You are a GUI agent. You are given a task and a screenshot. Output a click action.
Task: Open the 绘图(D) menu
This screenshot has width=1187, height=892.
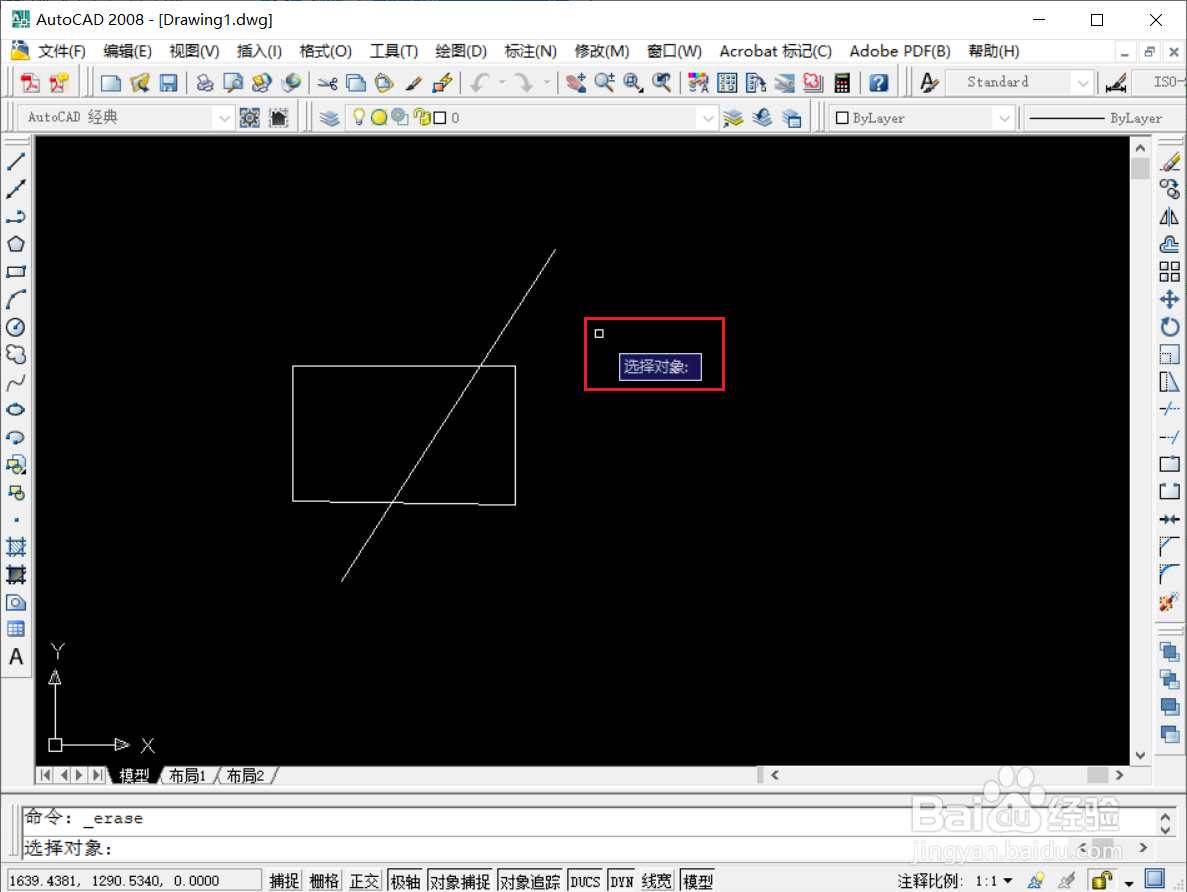[461, 51]
